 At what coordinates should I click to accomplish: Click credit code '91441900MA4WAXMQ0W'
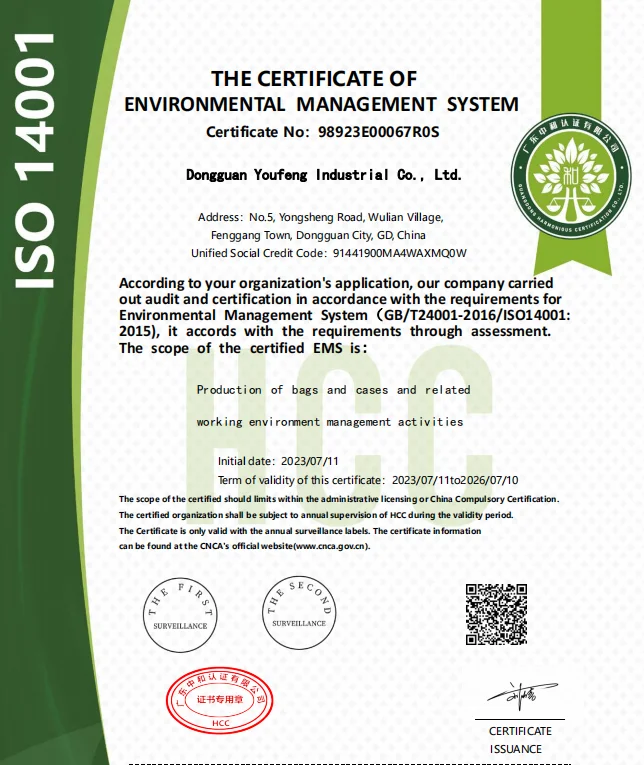(x=400, y=253)
